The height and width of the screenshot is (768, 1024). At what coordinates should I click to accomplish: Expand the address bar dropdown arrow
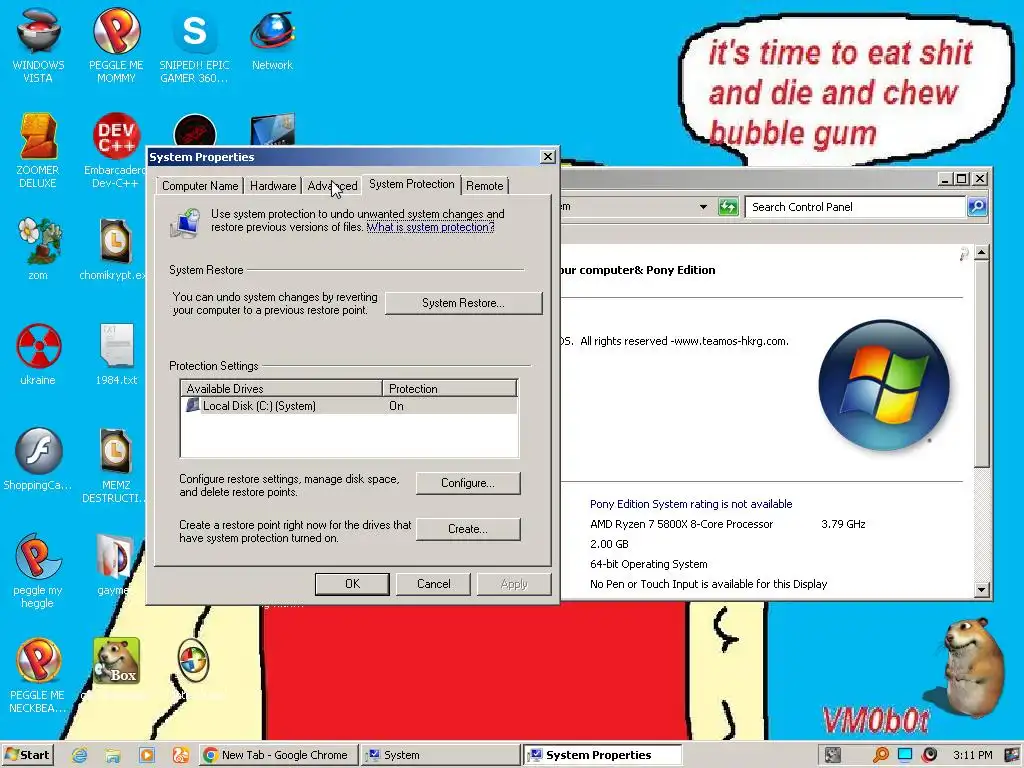click(703, 207)
